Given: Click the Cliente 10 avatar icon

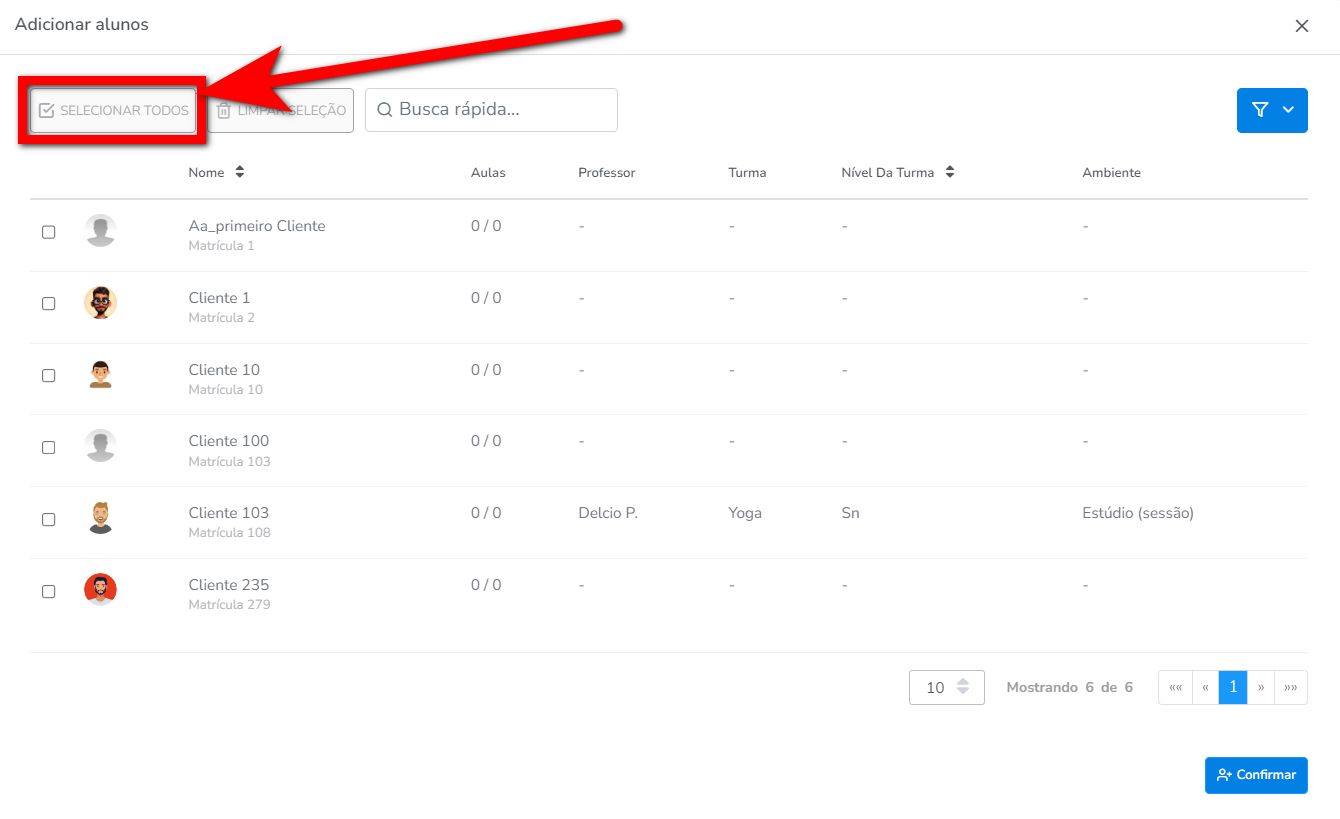Looking at the screenshot, I should point(100,375).
